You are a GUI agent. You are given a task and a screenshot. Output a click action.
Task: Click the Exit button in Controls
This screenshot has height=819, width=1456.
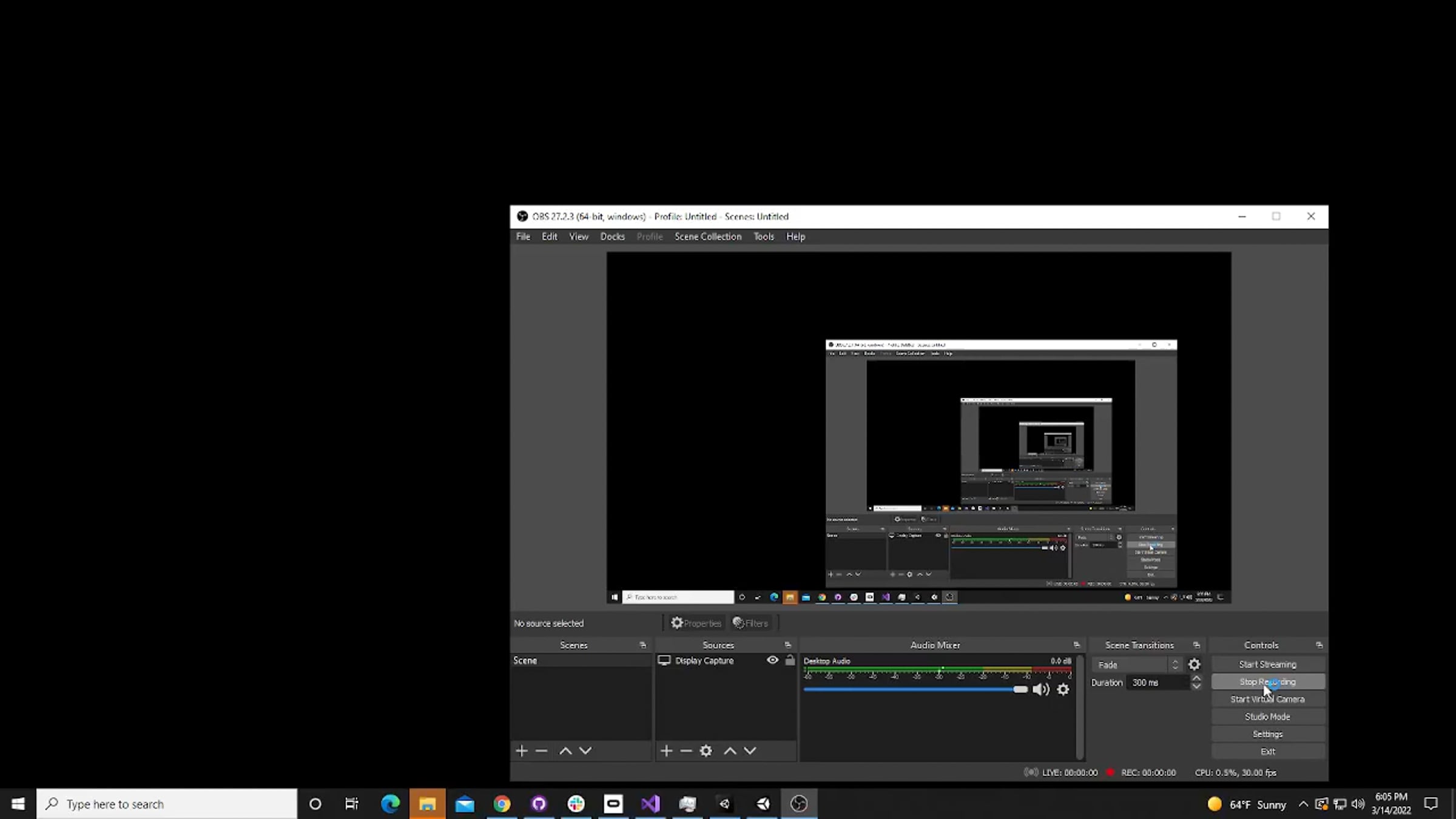[x=1268, y=752]
